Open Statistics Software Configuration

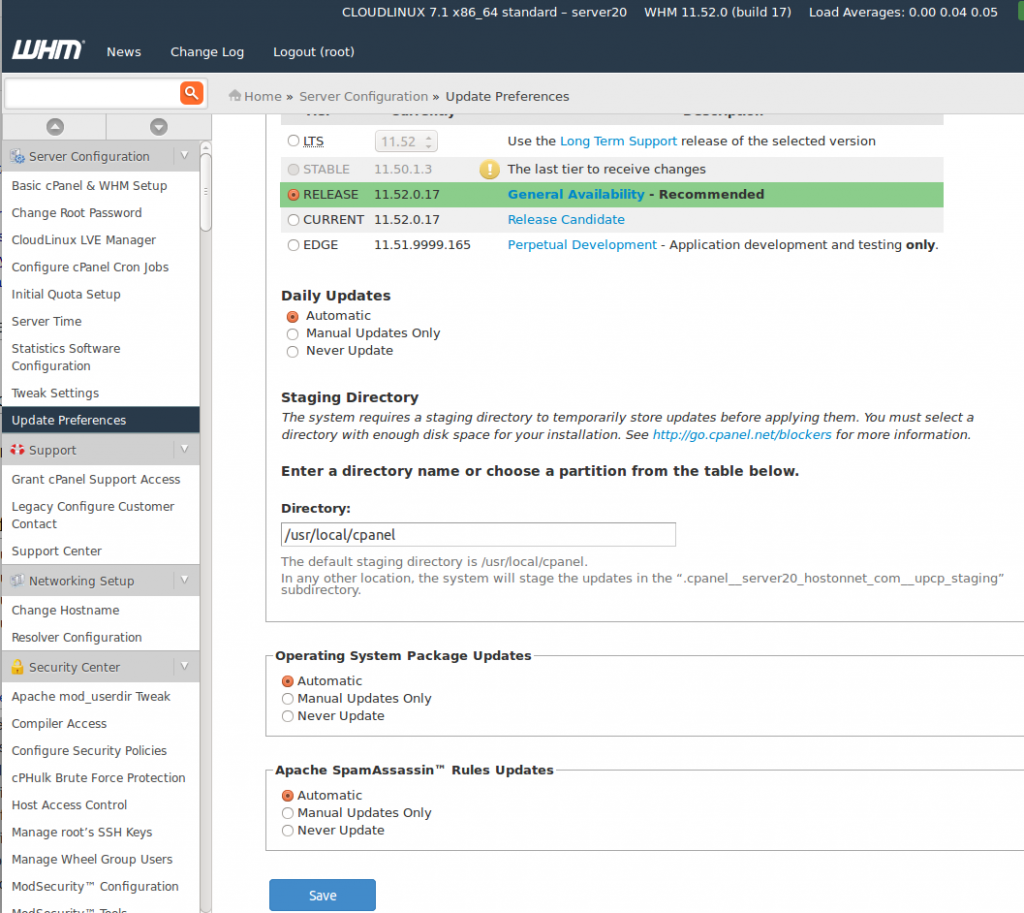click(x=66, y=357)
